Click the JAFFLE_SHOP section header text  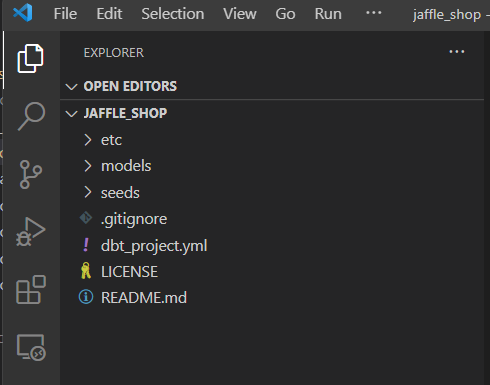[125, 113]
